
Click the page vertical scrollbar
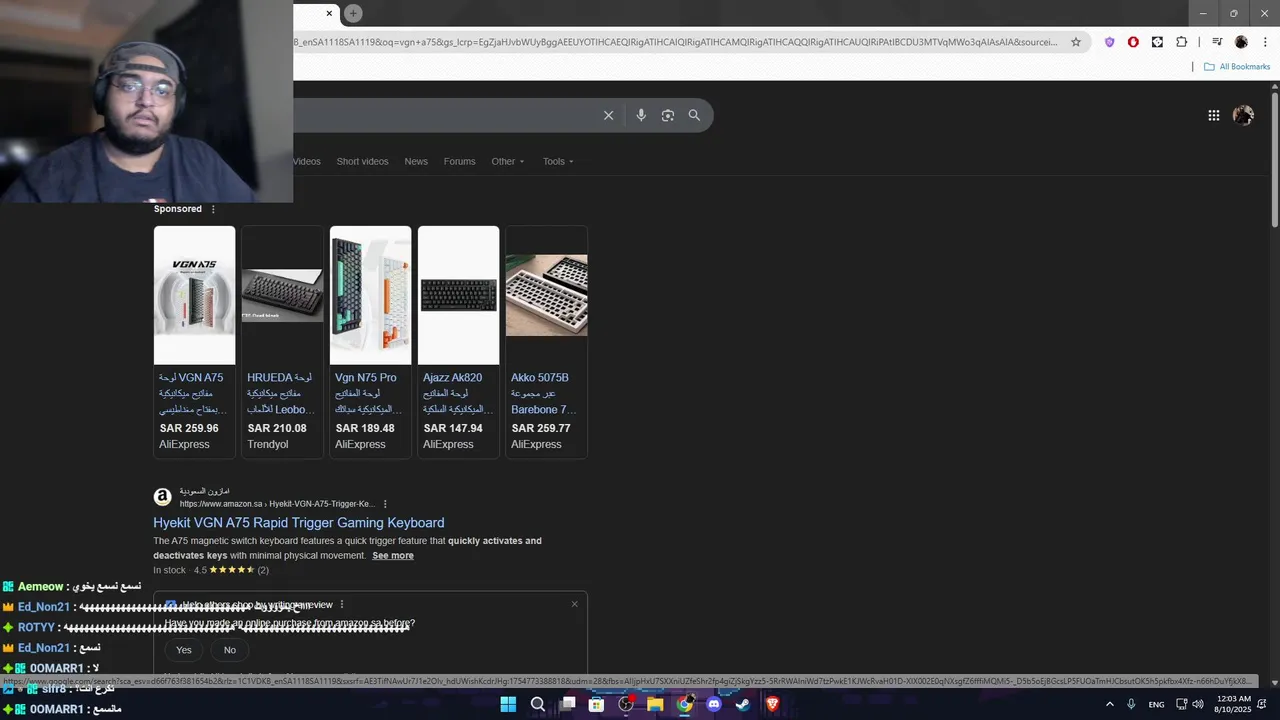click(1274, 158)
